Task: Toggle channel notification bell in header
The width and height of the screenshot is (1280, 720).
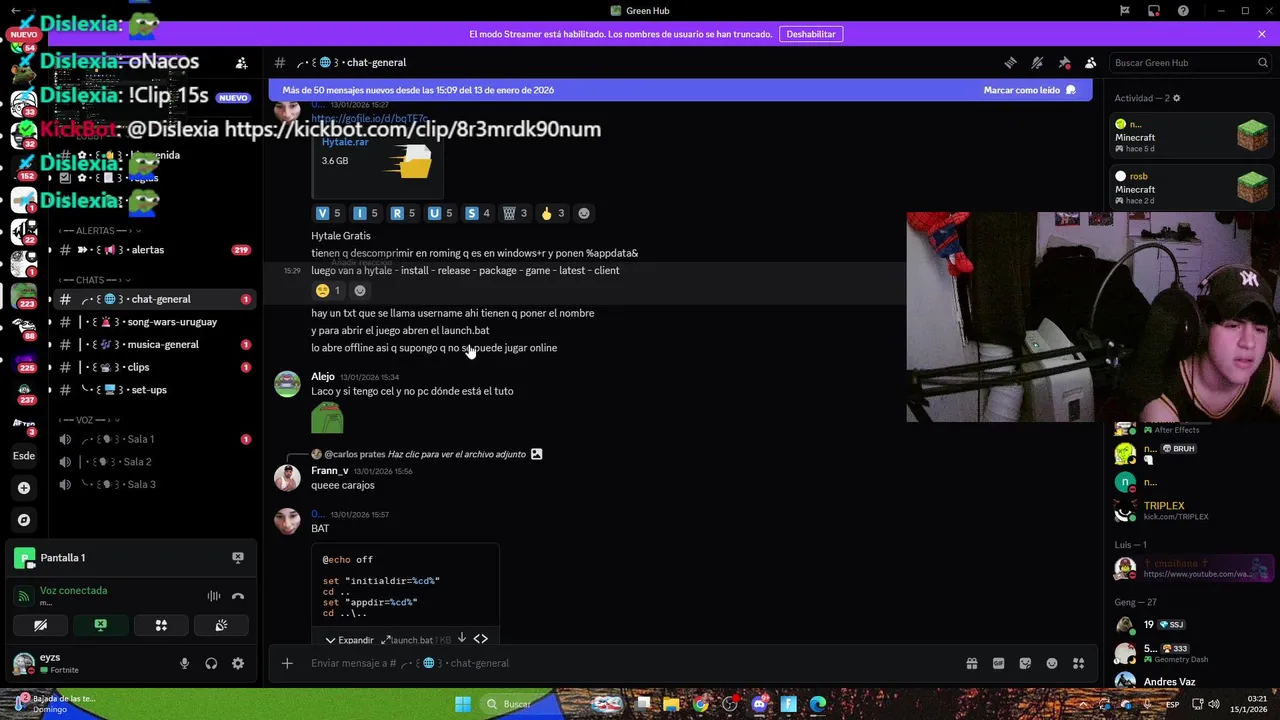Action: coord(1037,62)
